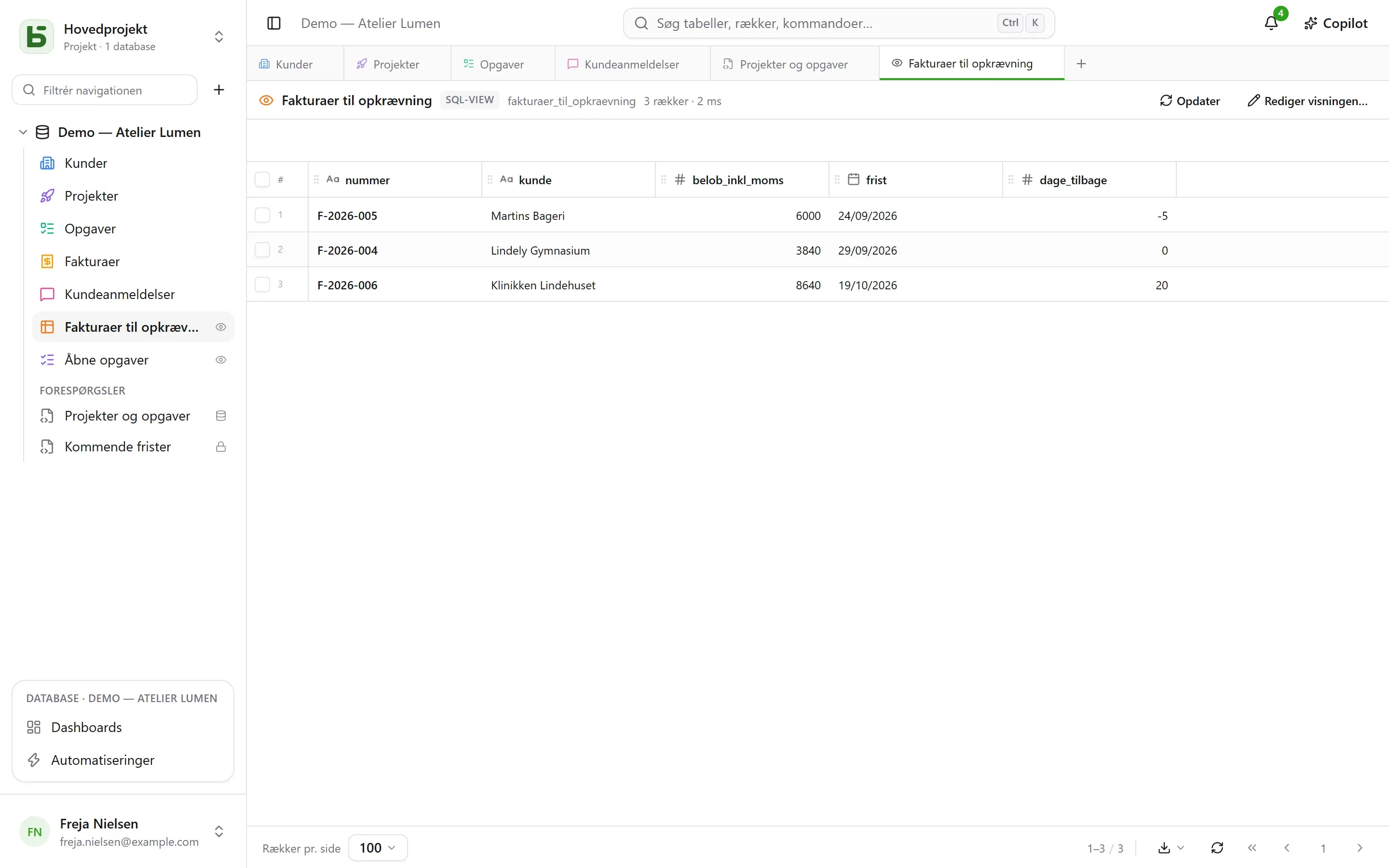Switch to the Projekter tab

396,64
